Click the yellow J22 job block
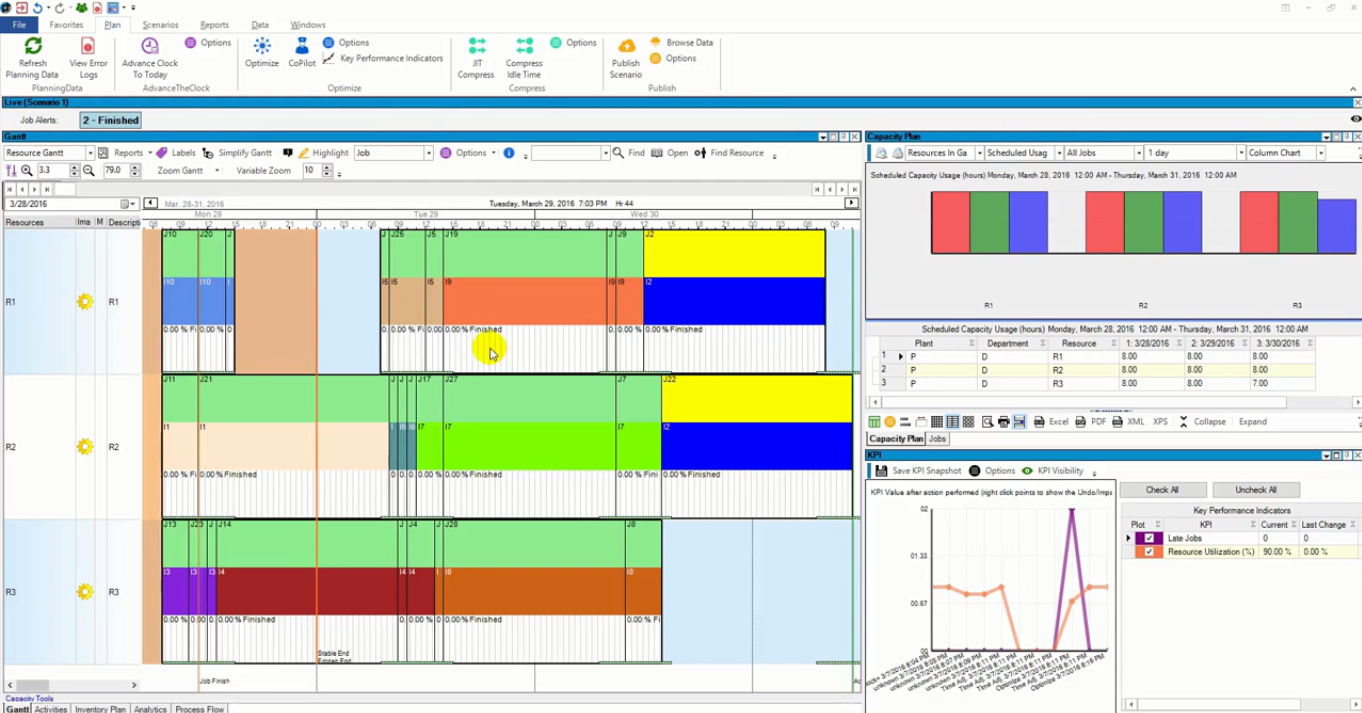This screenshot has width=1362, height=713. click(x=756, y=398)
